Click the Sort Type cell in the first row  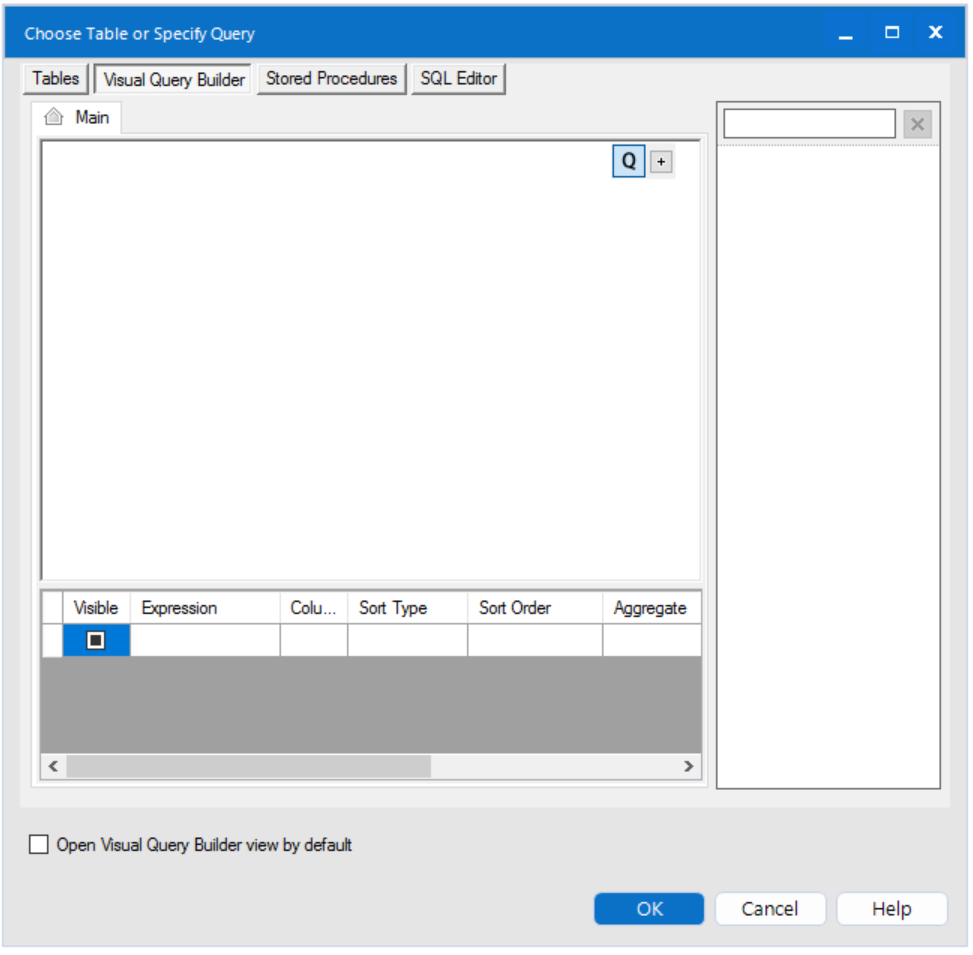tap(406, 641)
